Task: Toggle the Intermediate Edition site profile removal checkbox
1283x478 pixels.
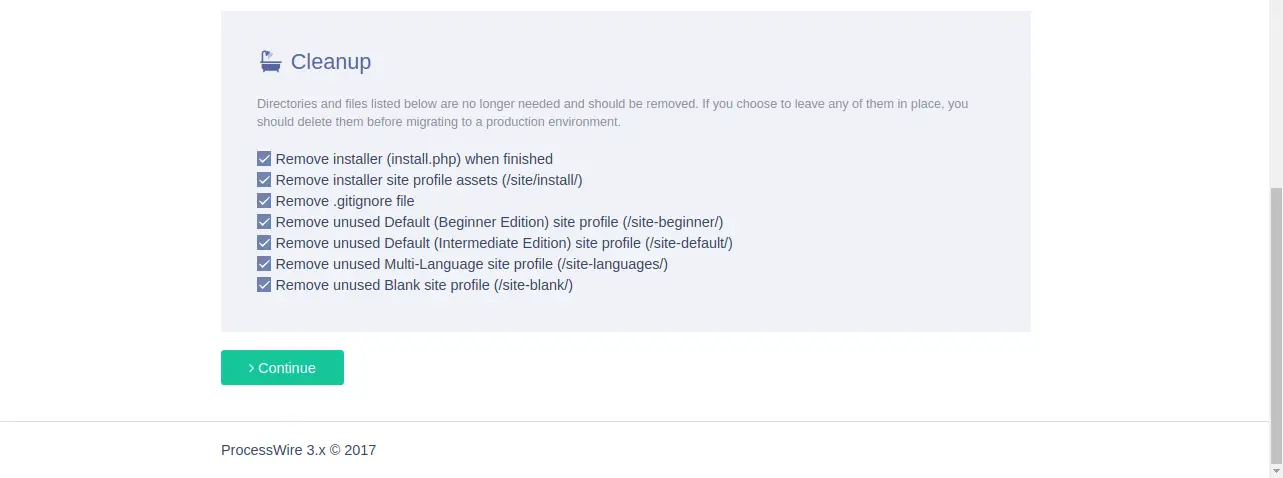Action: click(x=264, y=243)
